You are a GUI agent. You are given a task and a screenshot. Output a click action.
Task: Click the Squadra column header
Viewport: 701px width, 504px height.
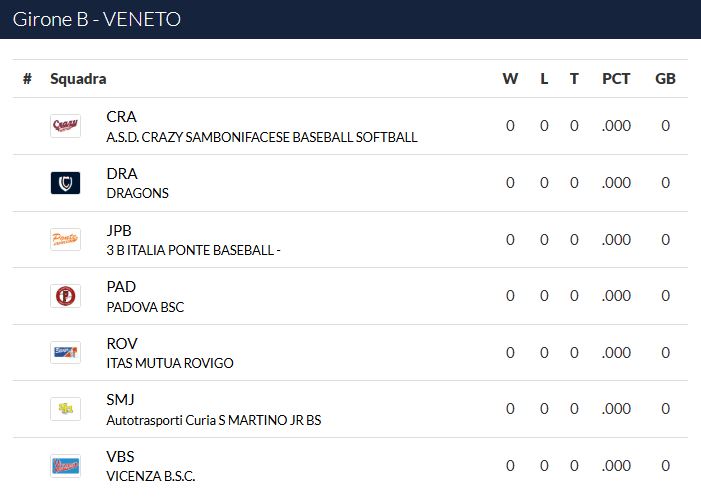(x=78, y=79)
